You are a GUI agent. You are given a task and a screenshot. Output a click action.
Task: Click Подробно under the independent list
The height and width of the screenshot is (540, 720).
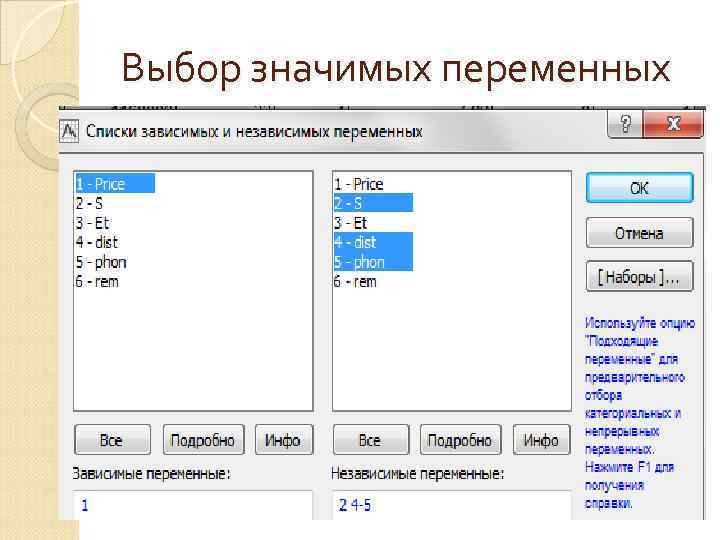click(x=460, y=440)
